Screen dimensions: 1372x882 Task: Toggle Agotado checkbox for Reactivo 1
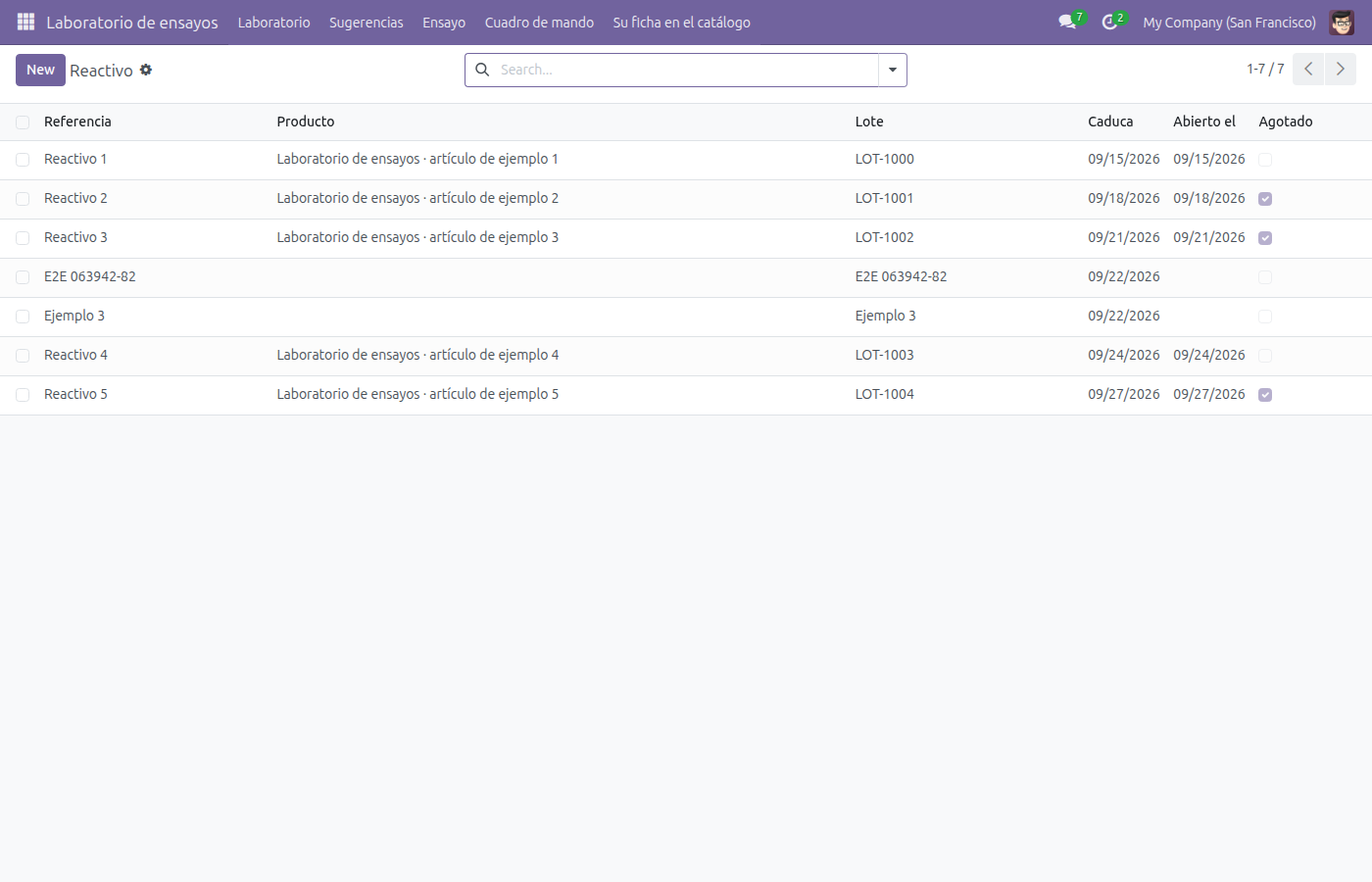pyautogui.click(x=1265, y=160)
